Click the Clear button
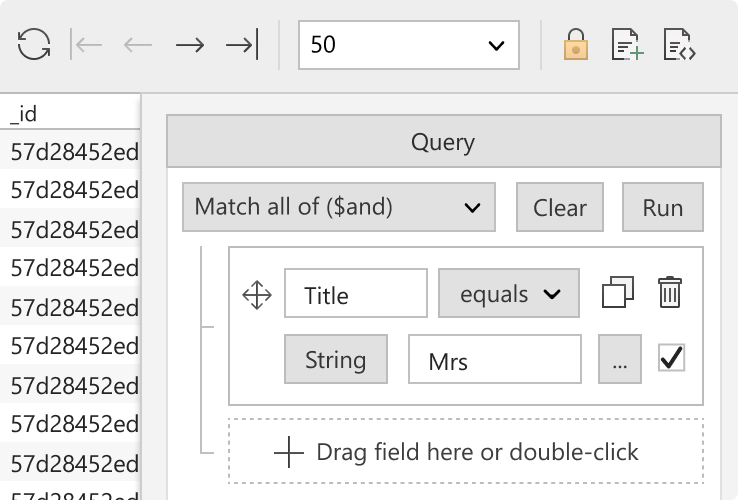This screenshot has width=738, height=500. 560,207
